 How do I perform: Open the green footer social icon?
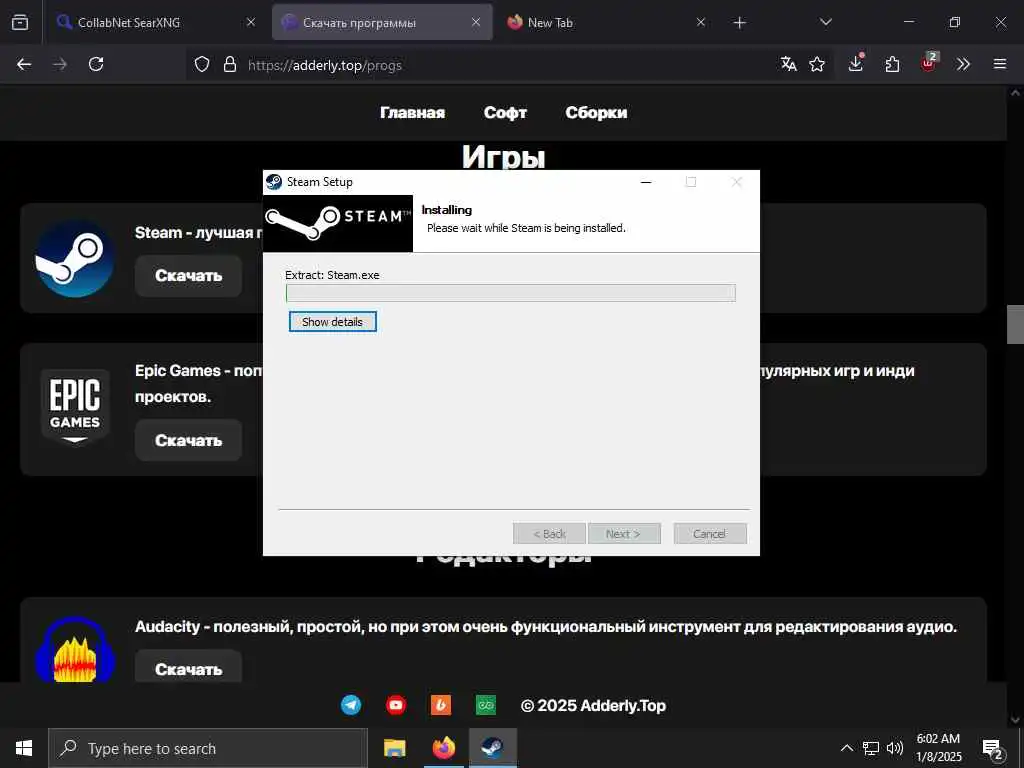486,705
